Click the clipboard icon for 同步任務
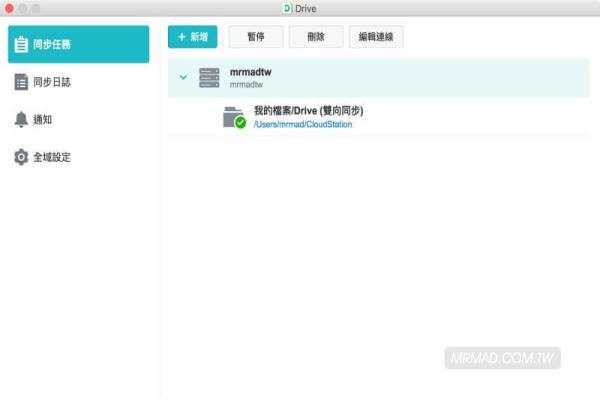 pos(21,44)
